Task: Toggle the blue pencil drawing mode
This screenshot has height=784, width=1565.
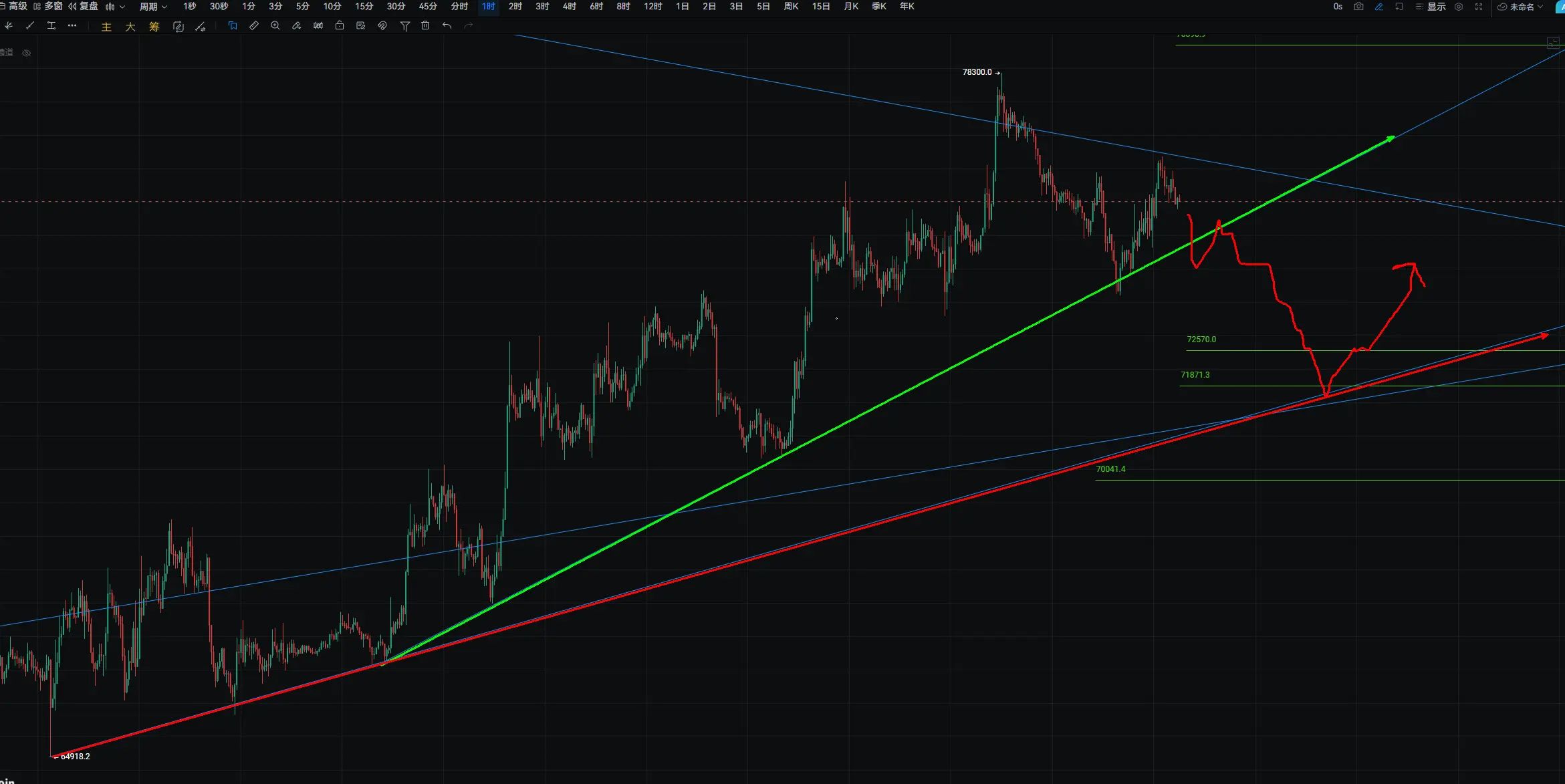Action: (1378, 7)
